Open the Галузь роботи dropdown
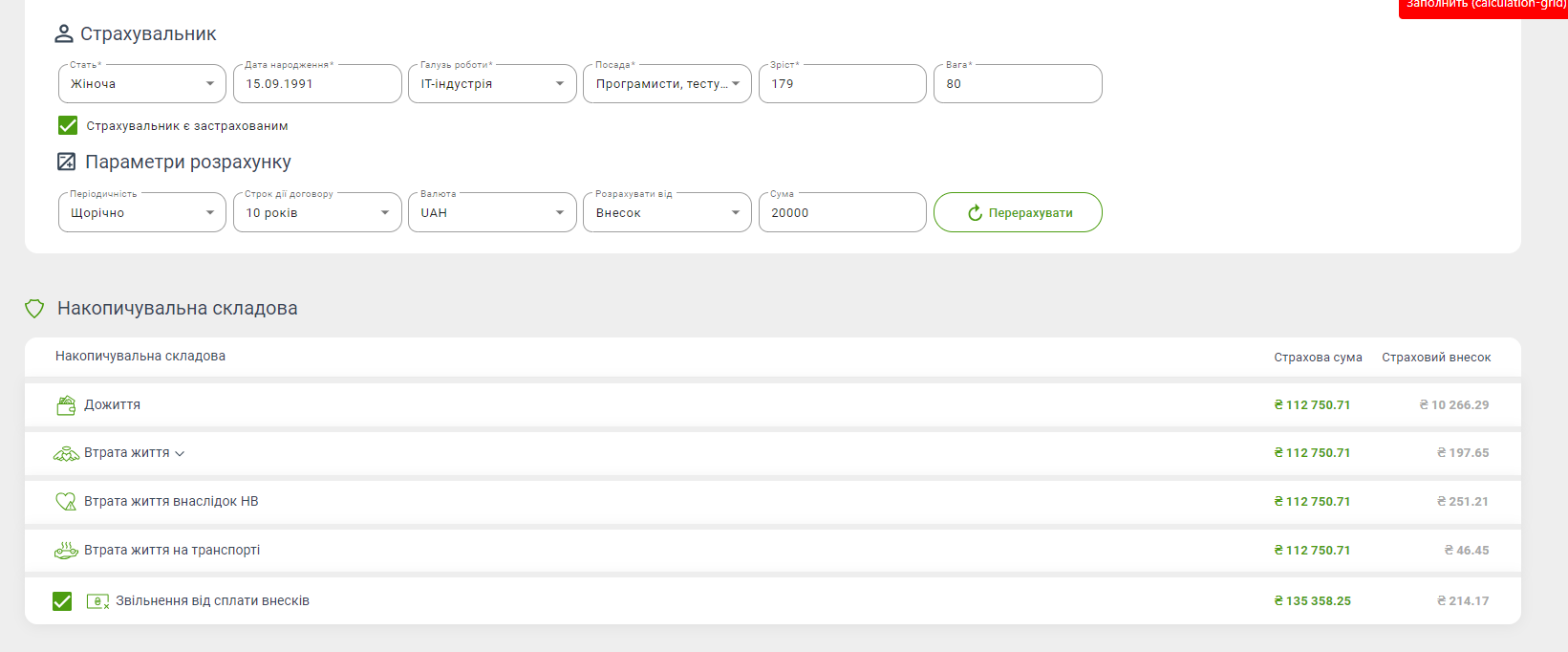The width and height of the screenshot is (1568, 652). pyautogui.click(x=491, y=84)
